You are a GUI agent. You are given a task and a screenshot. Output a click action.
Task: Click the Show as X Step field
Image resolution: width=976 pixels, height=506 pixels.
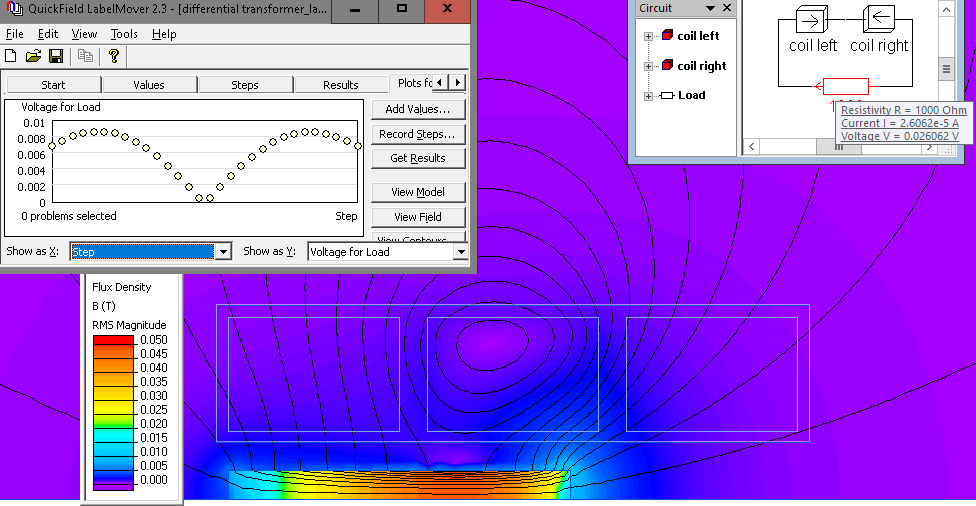142,251
